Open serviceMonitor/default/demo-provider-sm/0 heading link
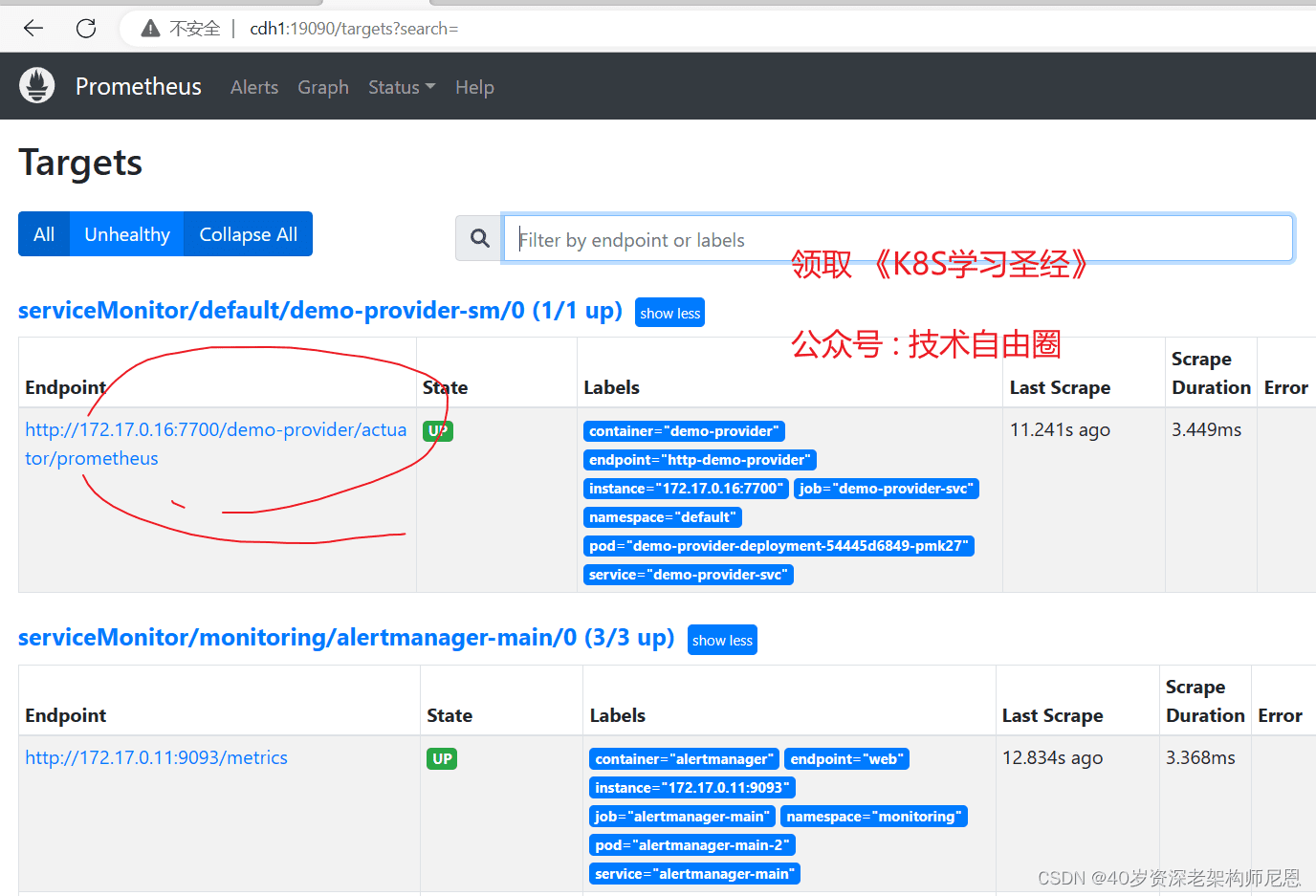Image resolution: width=1316 pixels, height=896 pixels. [320, 311]
